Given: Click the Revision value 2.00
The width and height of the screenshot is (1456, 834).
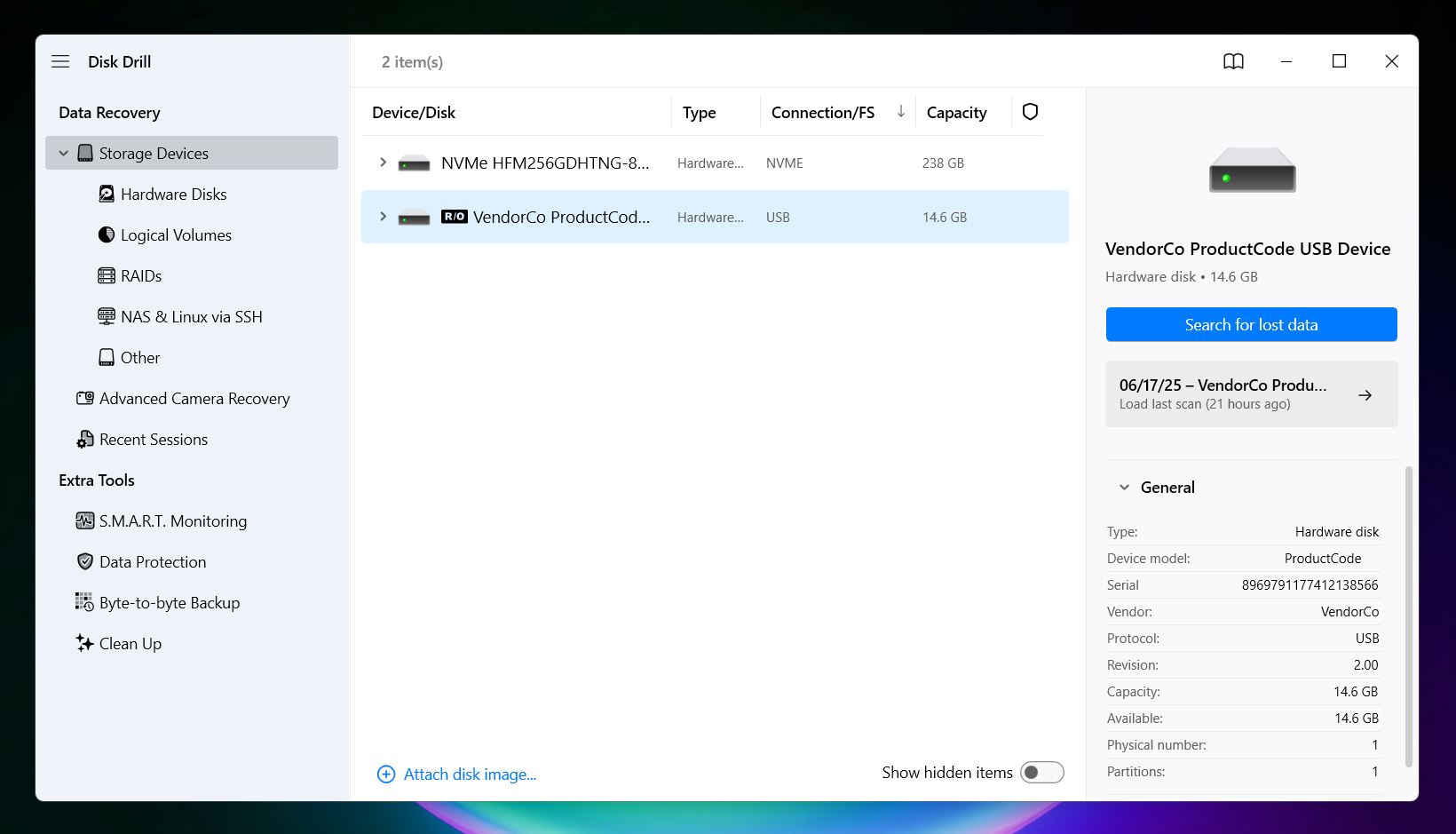Looking at the screenshot, I should (1365, 665).
